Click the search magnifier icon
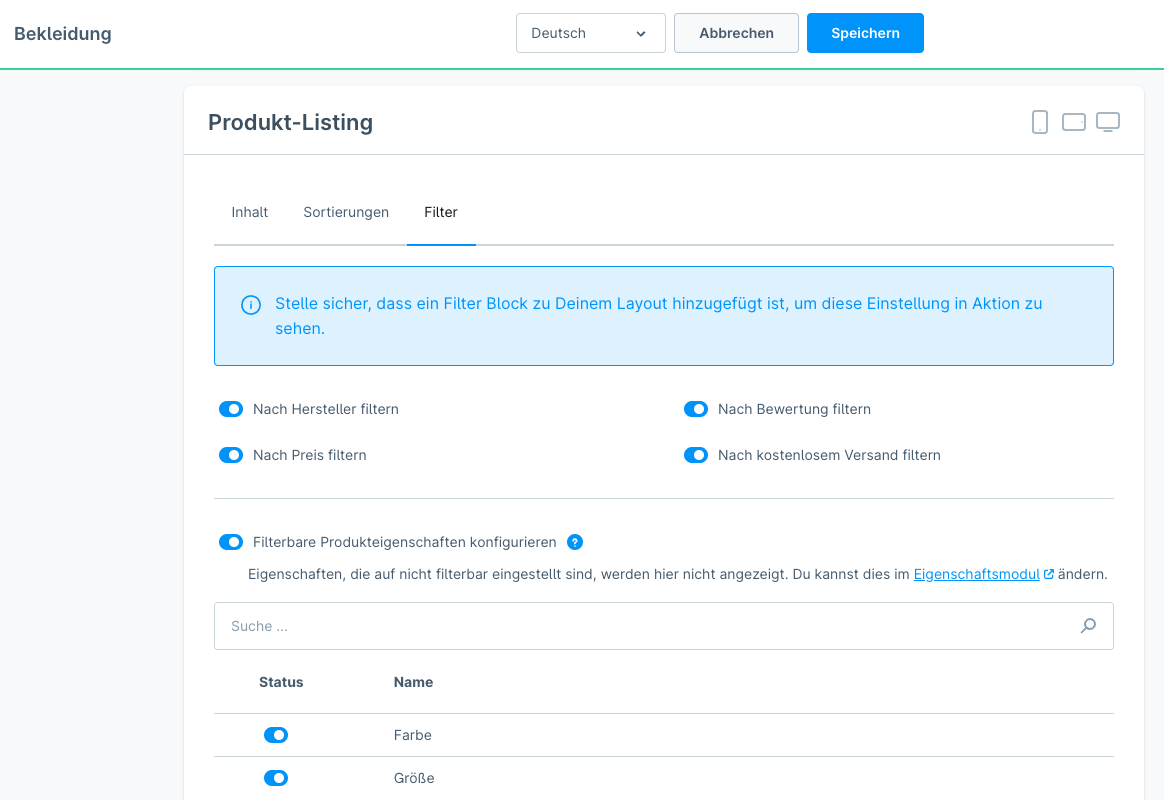The image size is (1164, 800). point(1088,626)
